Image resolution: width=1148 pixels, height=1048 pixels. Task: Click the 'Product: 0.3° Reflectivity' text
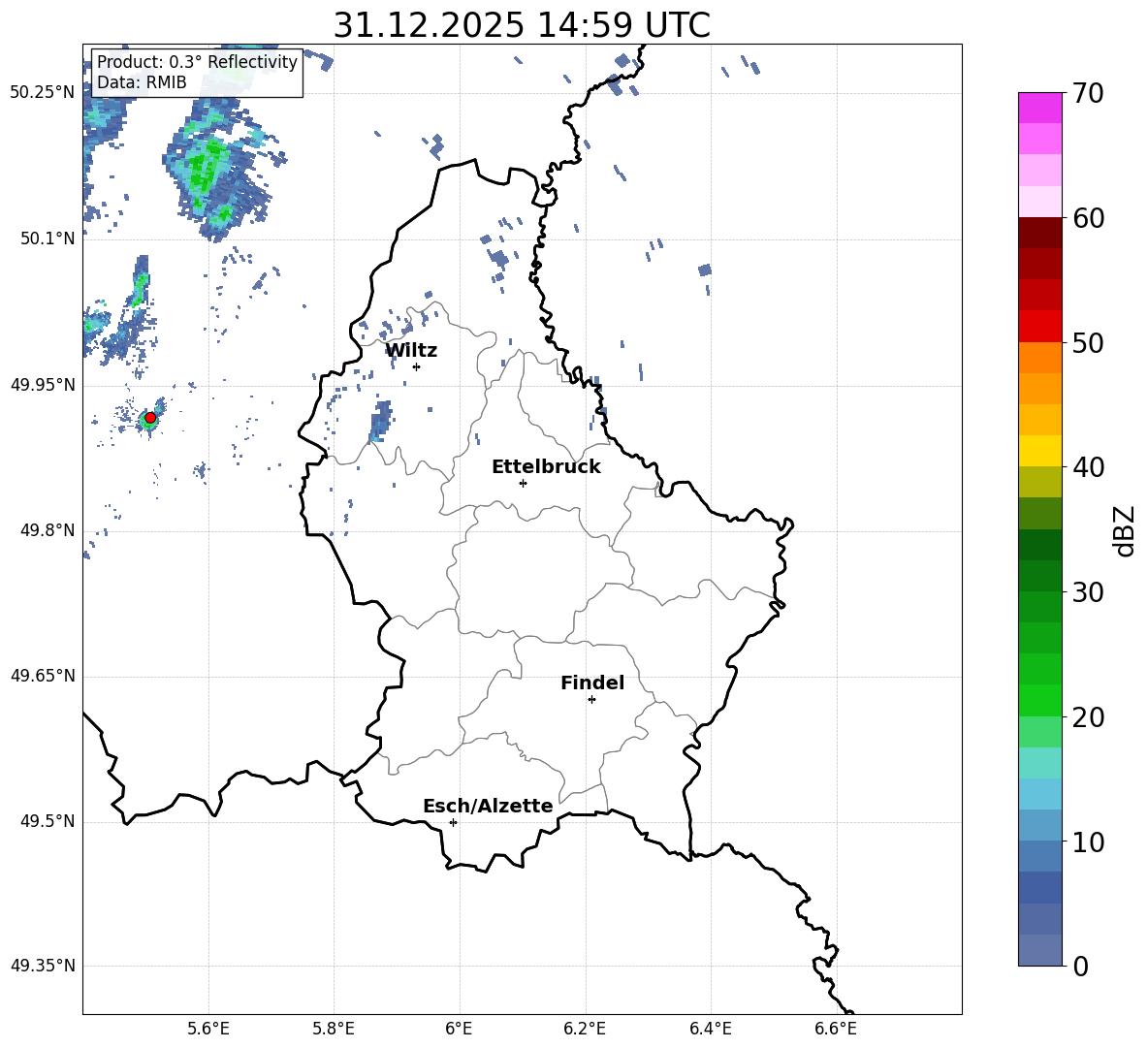197,61
